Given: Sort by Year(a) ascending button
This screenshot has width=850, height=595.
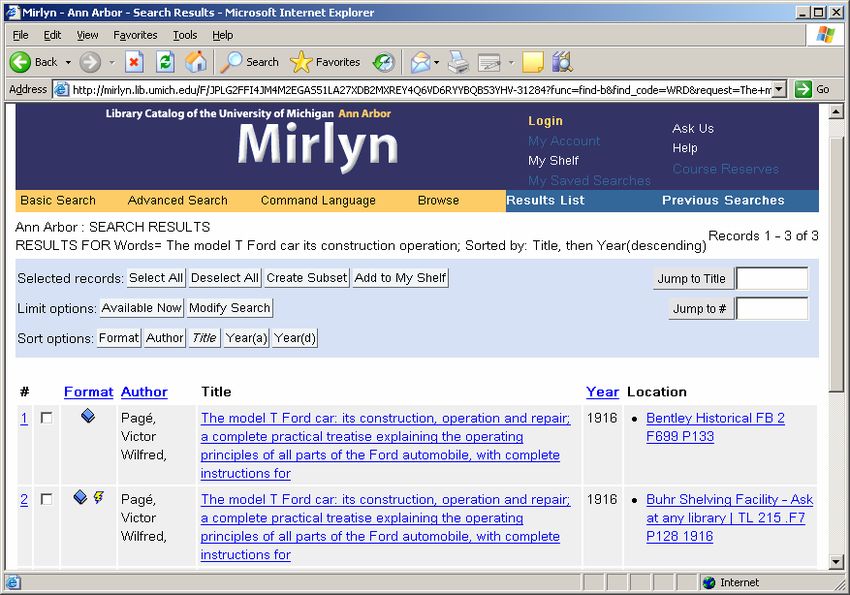Looking at the screenshot, I should coord(247,338).
